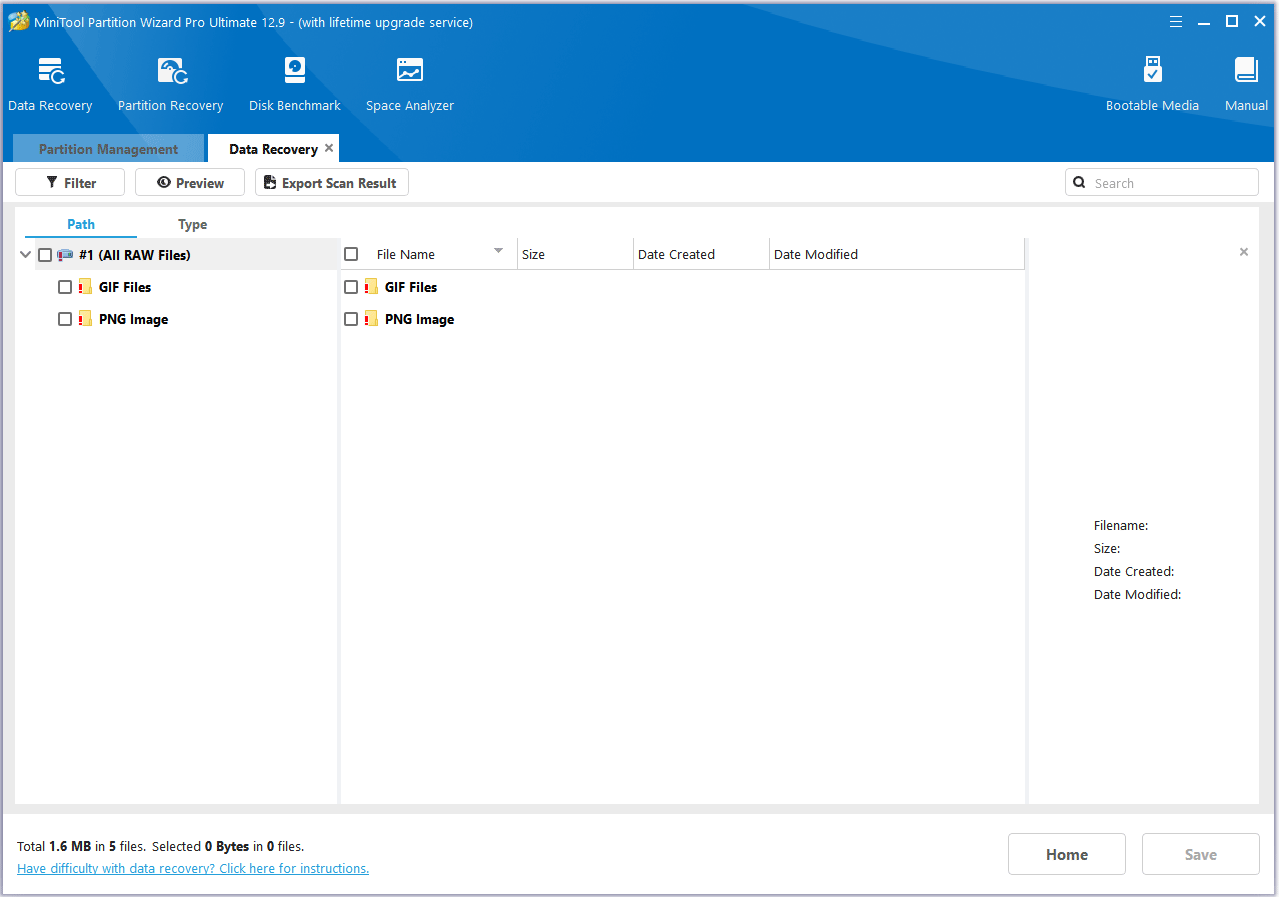Click the Home button

pyautogui.click(x=1067, y=854)
